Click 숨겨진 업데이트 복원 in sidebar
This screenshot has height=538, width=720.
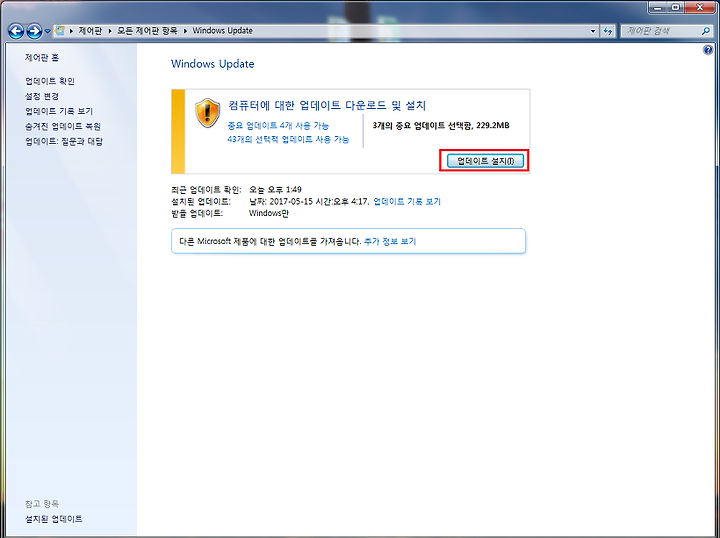(63, 126)
